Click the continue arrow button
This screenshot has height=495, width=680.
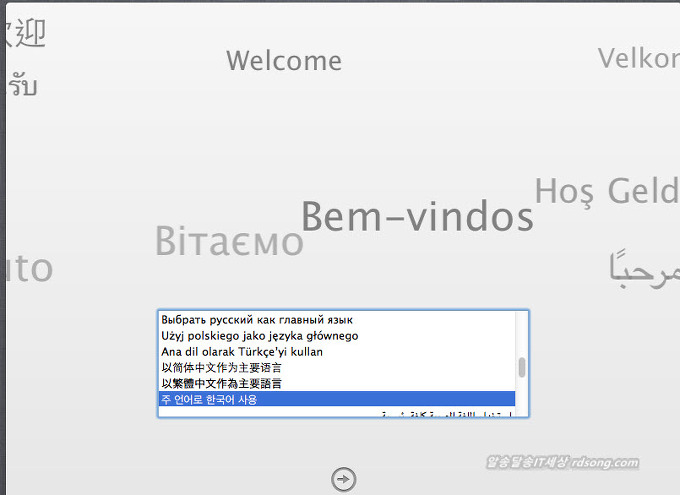click(343, 481)
